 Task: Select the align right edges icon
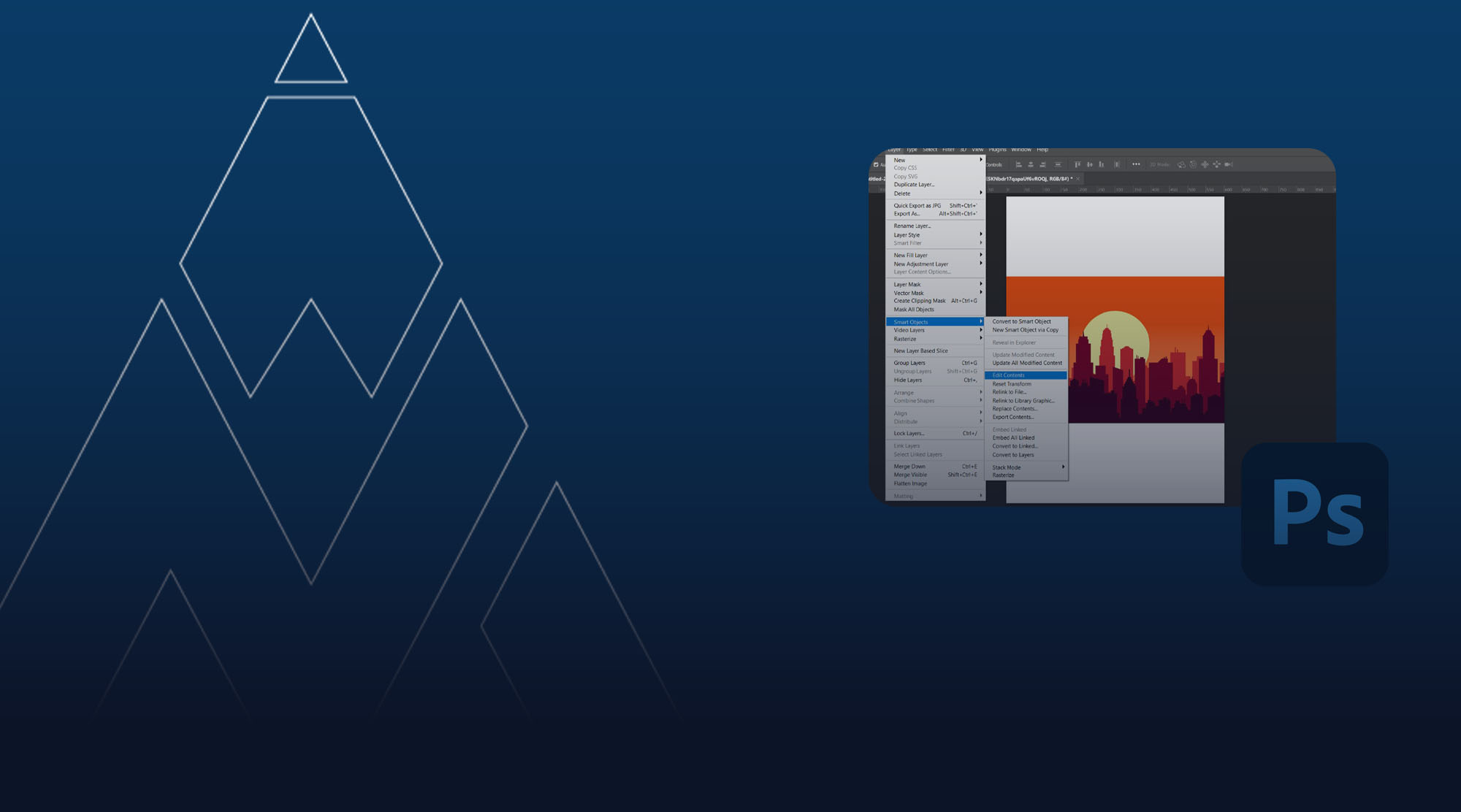point(1043,165)
